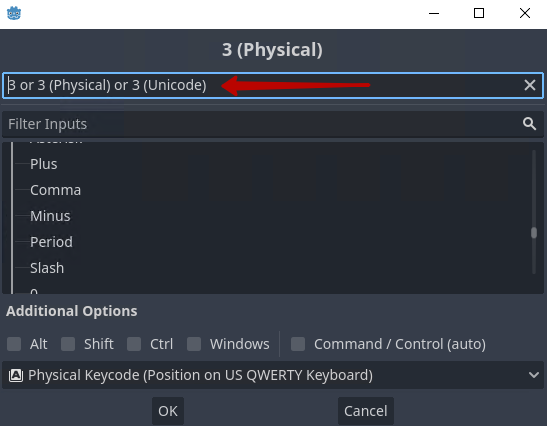Click the input list vertical scrollbar handle

click(x=534, y=233)
